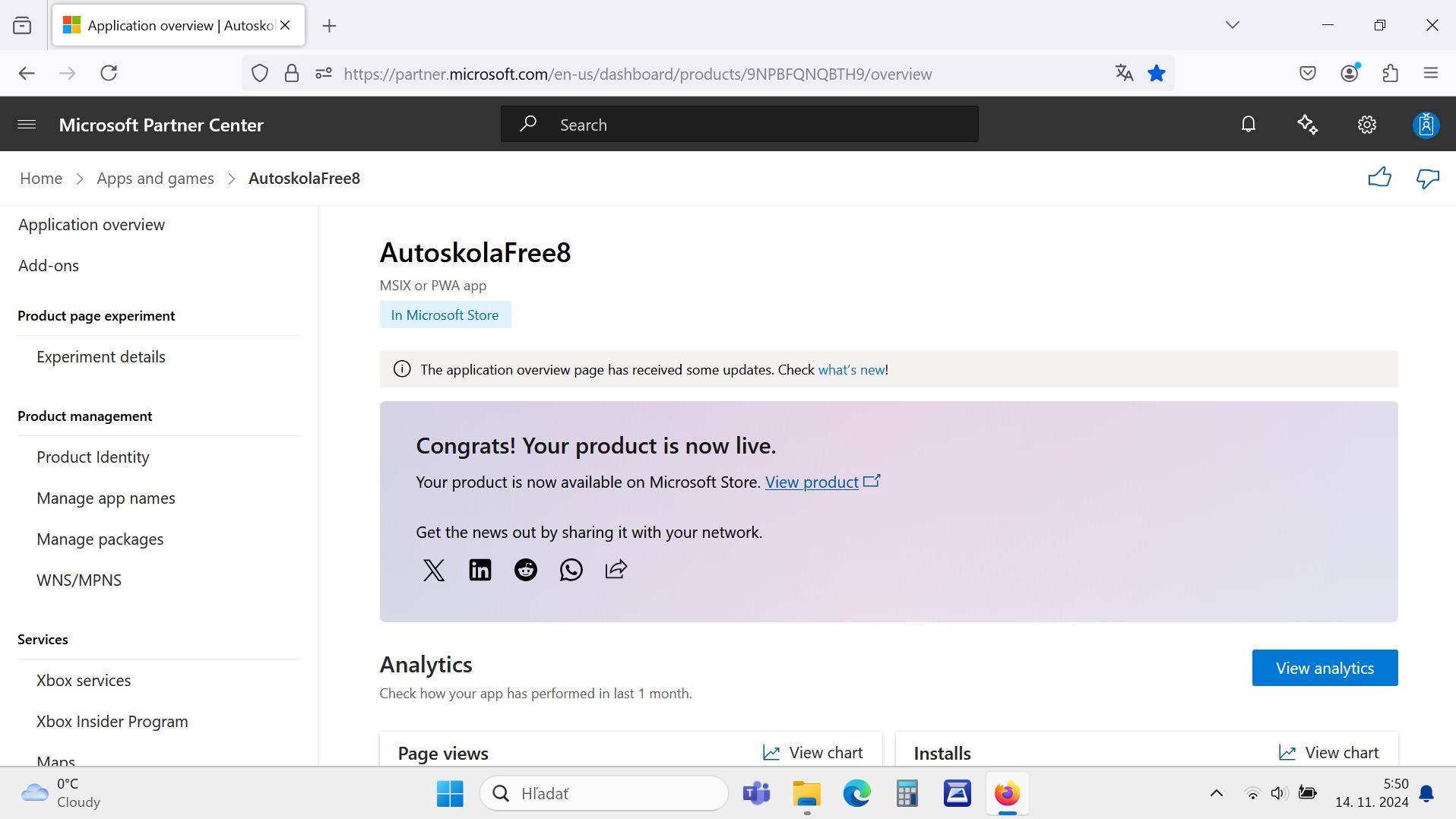Viewport: 1456px width, 819px height.
Task: Click the Partner Center search box
Action: pyautogui.click(x=739, y=125)
